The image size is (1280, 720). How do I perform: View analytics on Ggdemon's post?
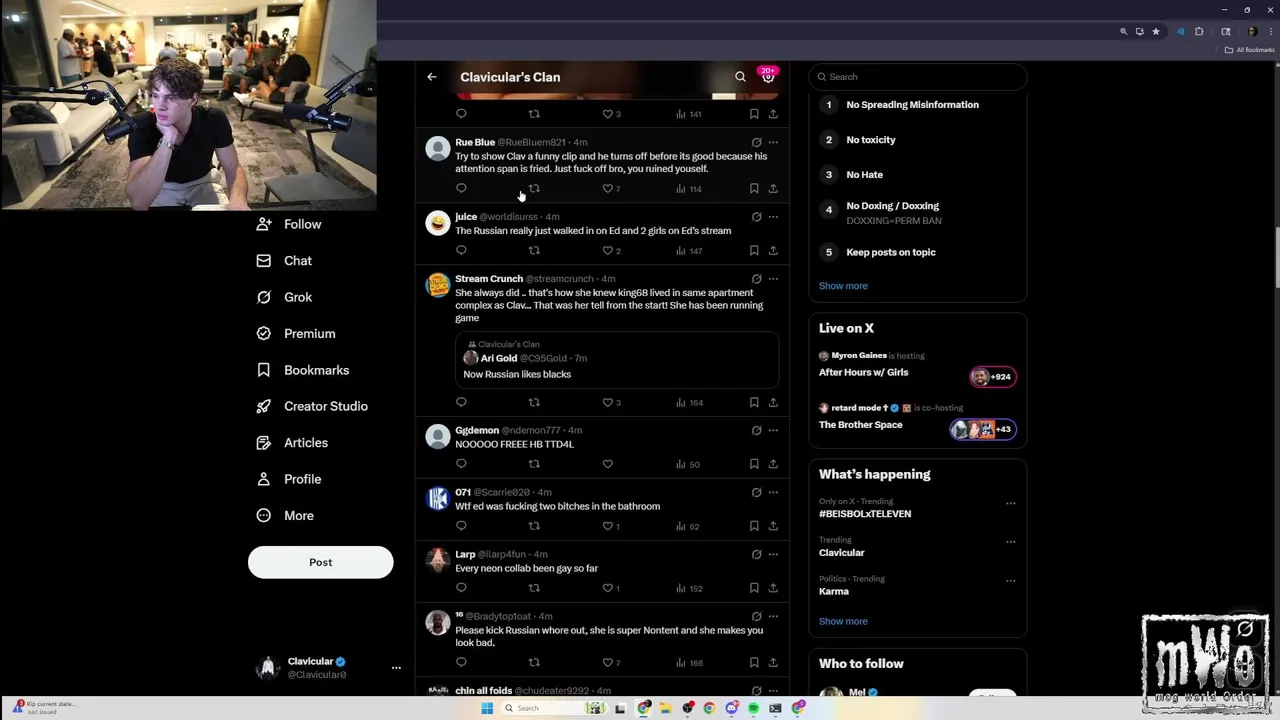[688, 464]
